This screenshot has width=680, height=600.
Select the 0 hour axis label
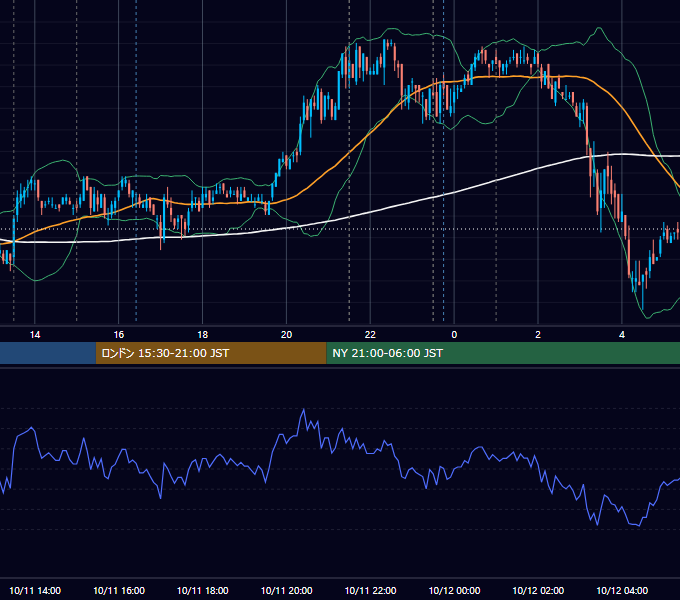click(x=454, y=335)
